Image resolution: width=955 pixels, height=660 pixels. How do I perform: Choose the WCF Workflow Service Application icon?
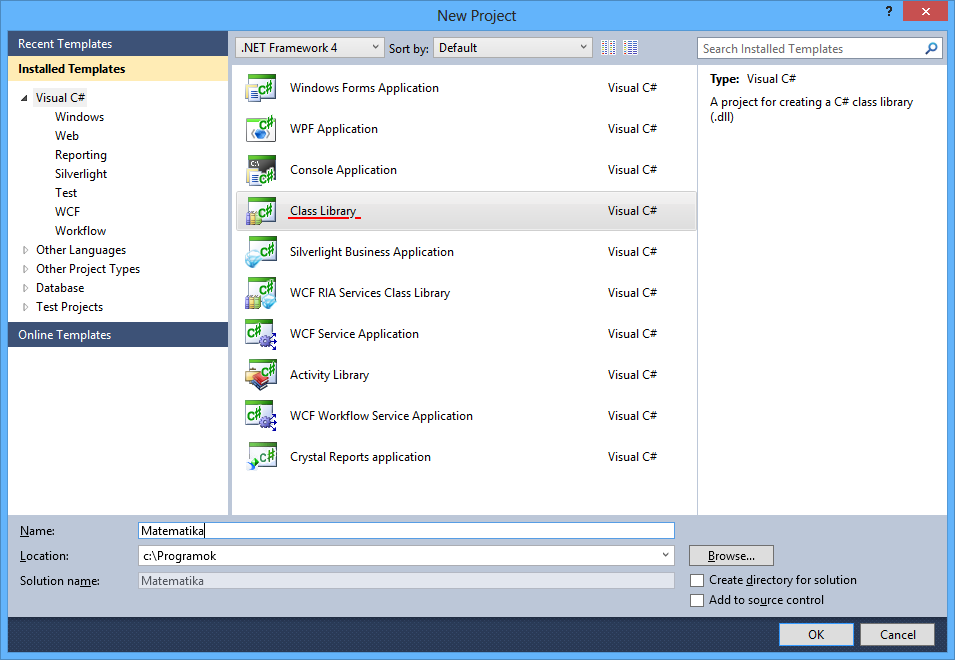pos(261,416)
